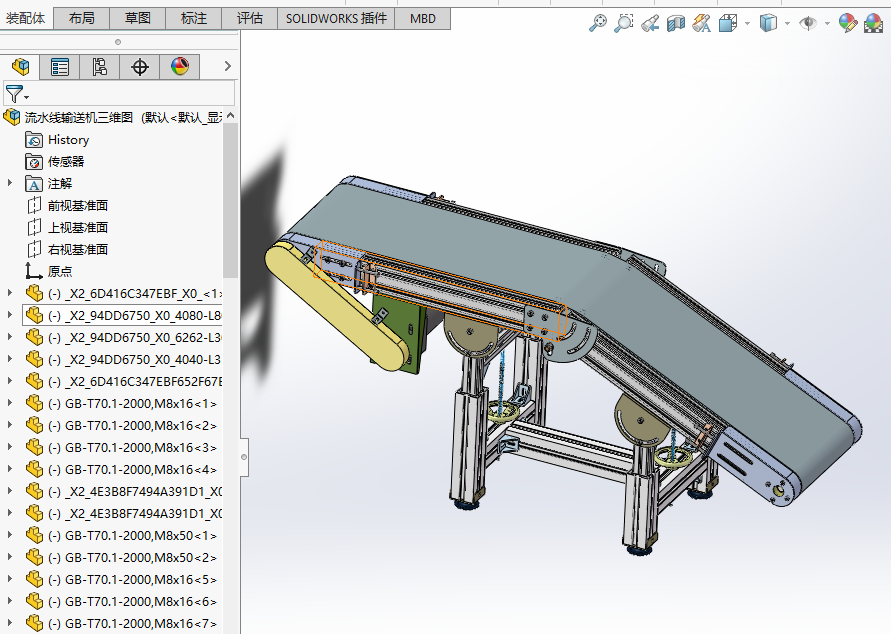
Task: Click the Zoom to Fit icon
Action: [598, 23]
